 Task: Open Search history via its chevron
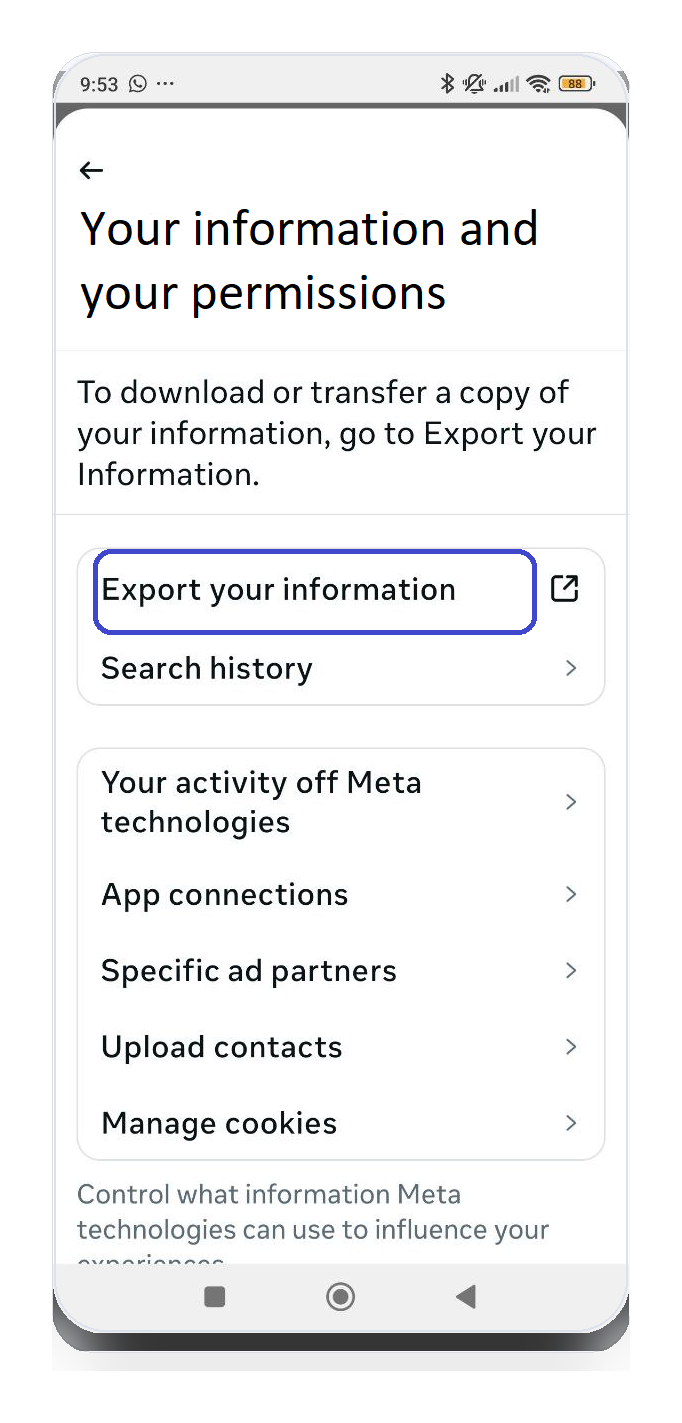570,668
